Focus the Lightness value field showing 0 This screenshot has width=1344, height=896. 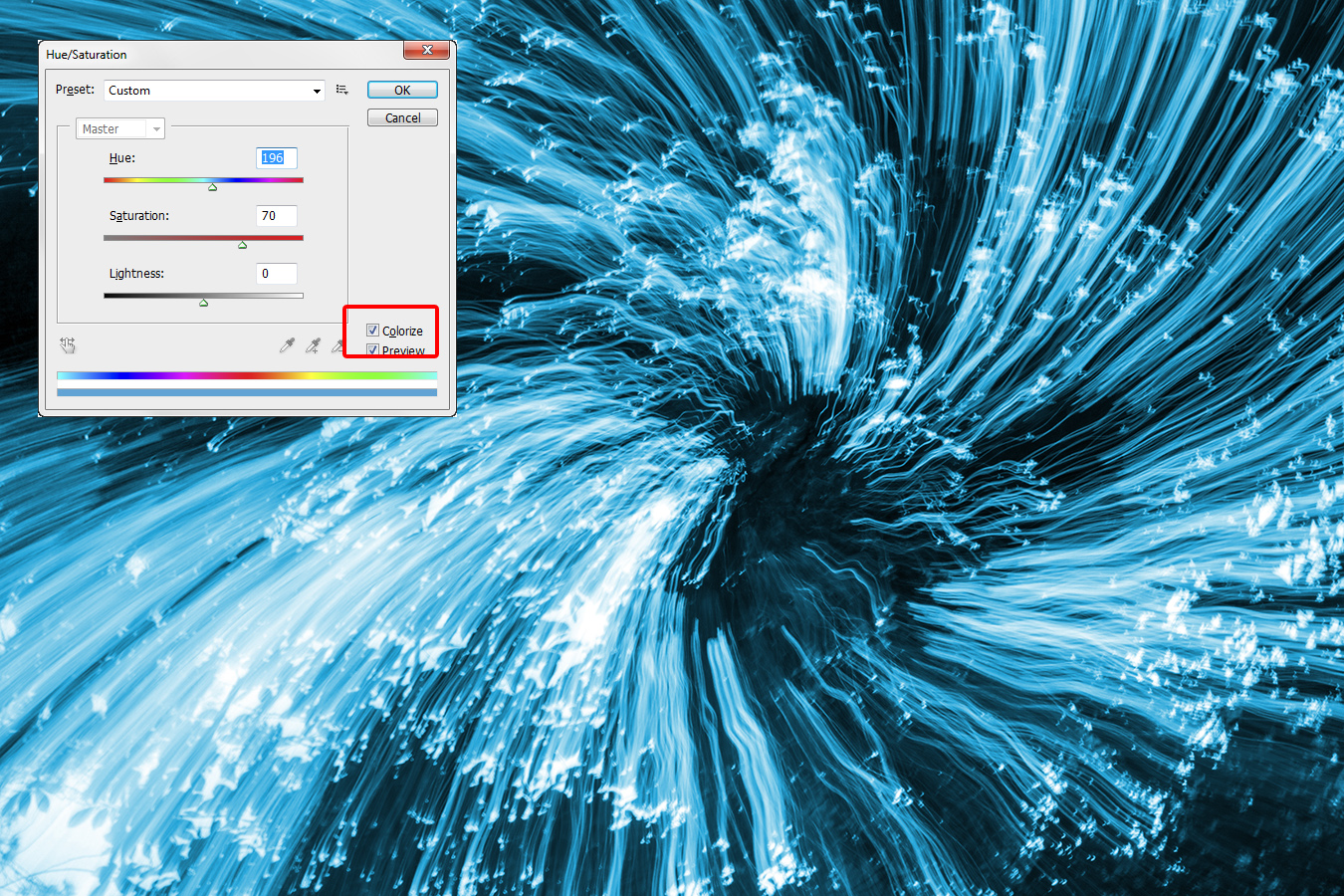click(277, 274)
